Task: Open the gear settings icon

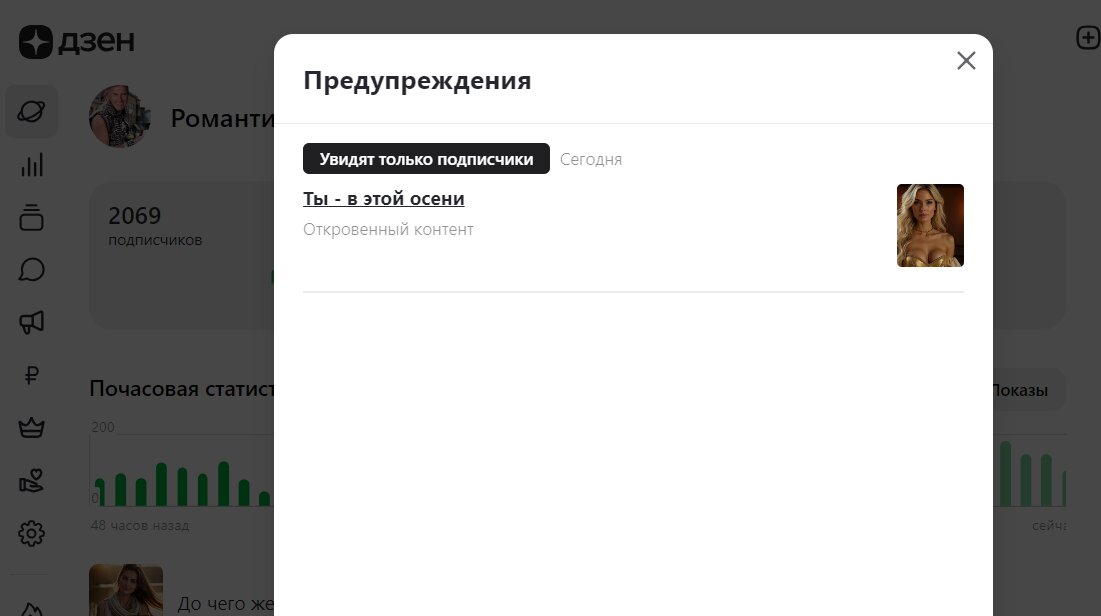Action: click(32, 533)
